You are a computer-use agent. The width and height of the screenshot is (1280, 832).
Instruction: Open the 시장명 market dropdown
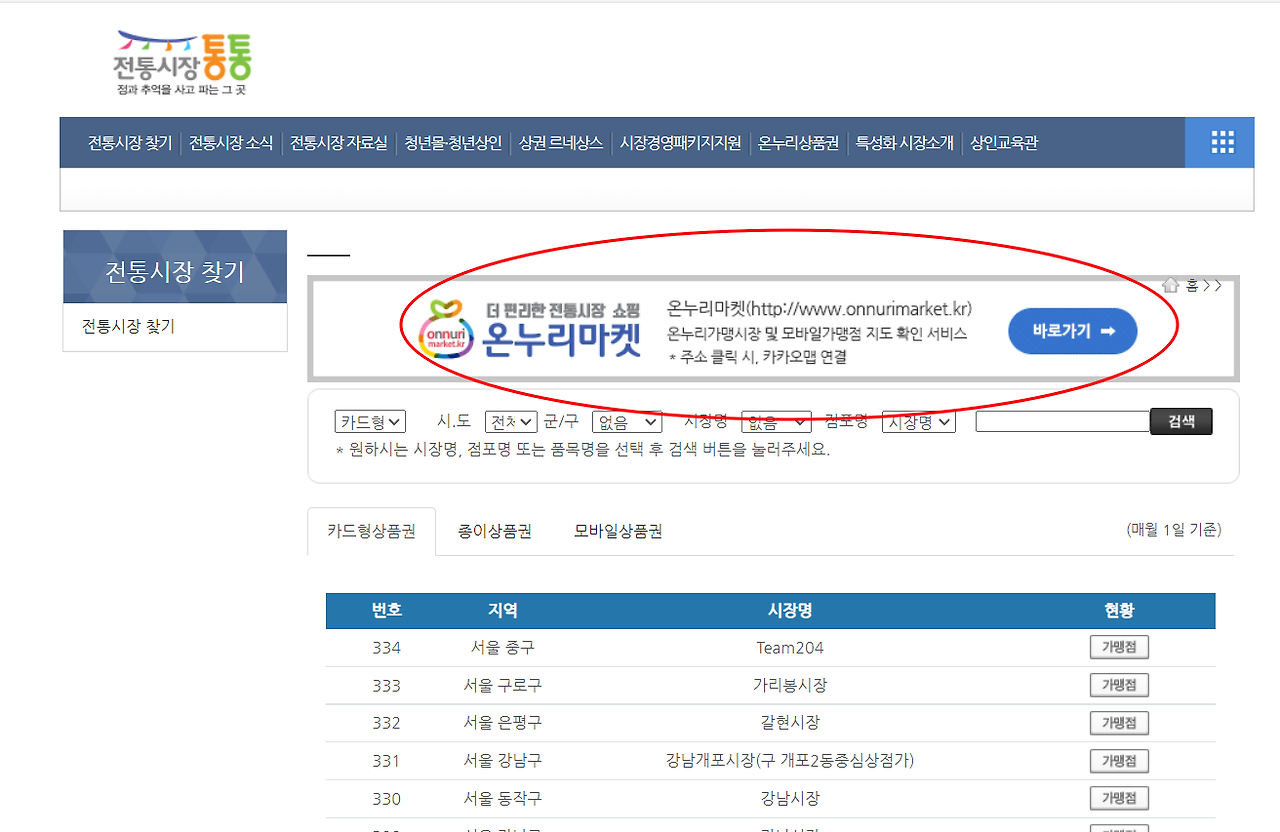tap(776, 422)
